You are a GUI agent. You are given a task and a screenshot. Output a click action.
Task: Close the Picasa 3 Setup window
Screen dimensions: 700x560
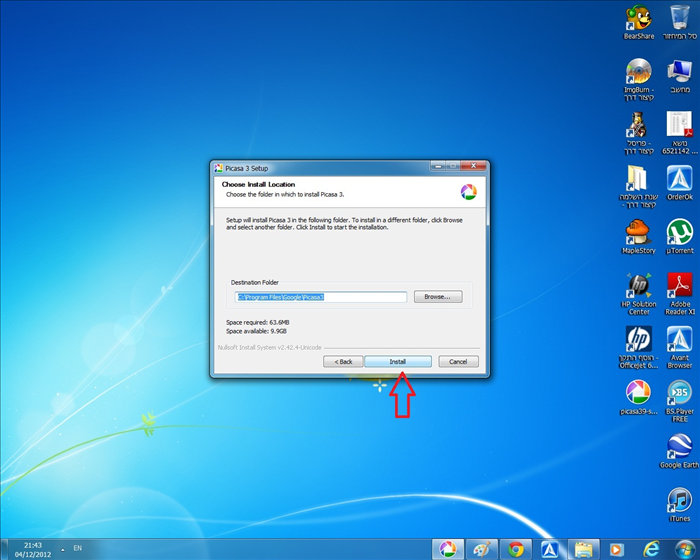(x=479, y=167)
